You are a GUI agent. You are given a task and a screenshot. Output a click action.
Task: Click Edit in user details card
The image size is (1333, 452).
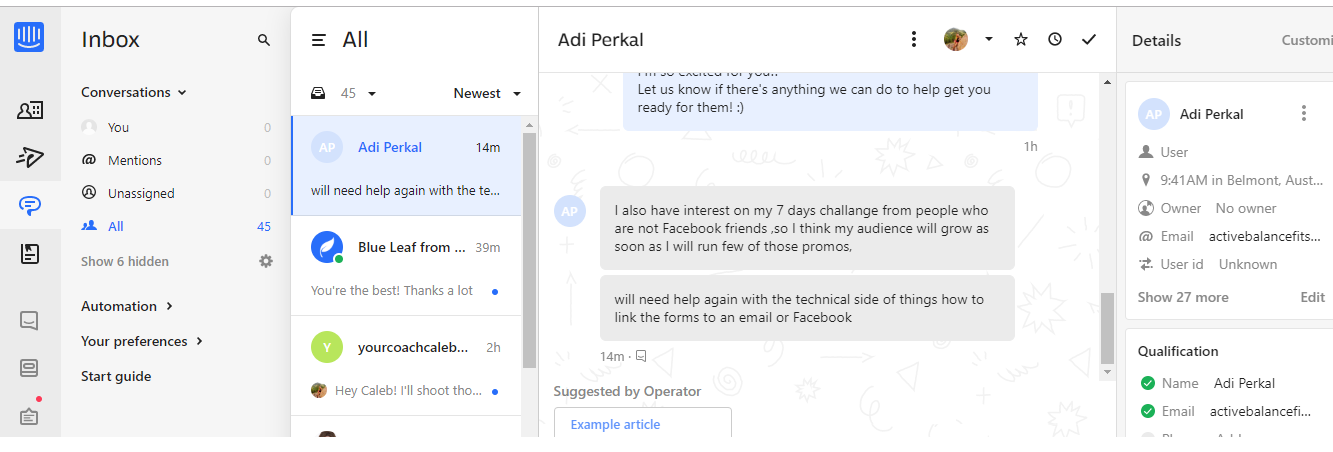(1312, 297)
